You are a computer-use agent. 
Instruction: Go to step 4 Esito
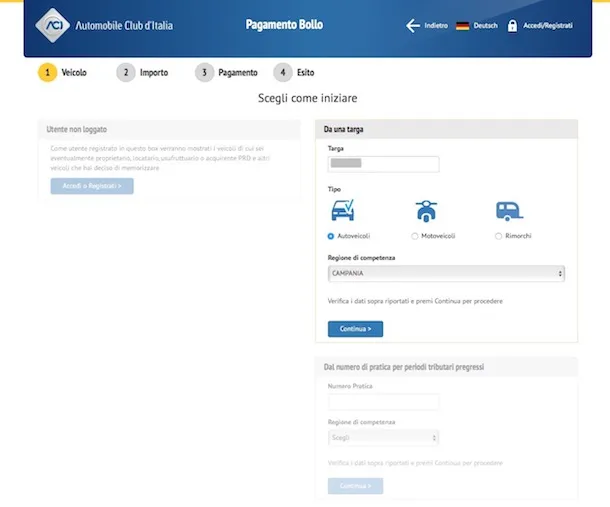point(294,72)
